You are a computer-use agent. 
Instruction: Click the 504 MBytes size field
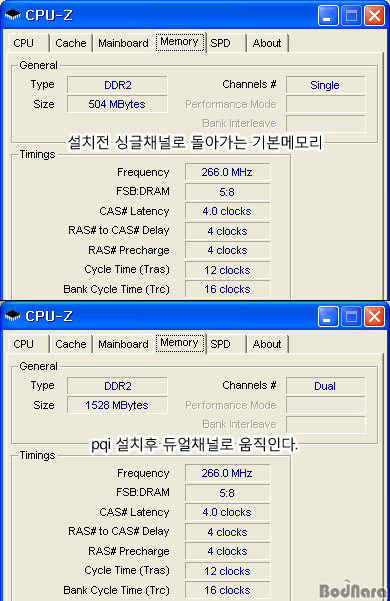117,104
